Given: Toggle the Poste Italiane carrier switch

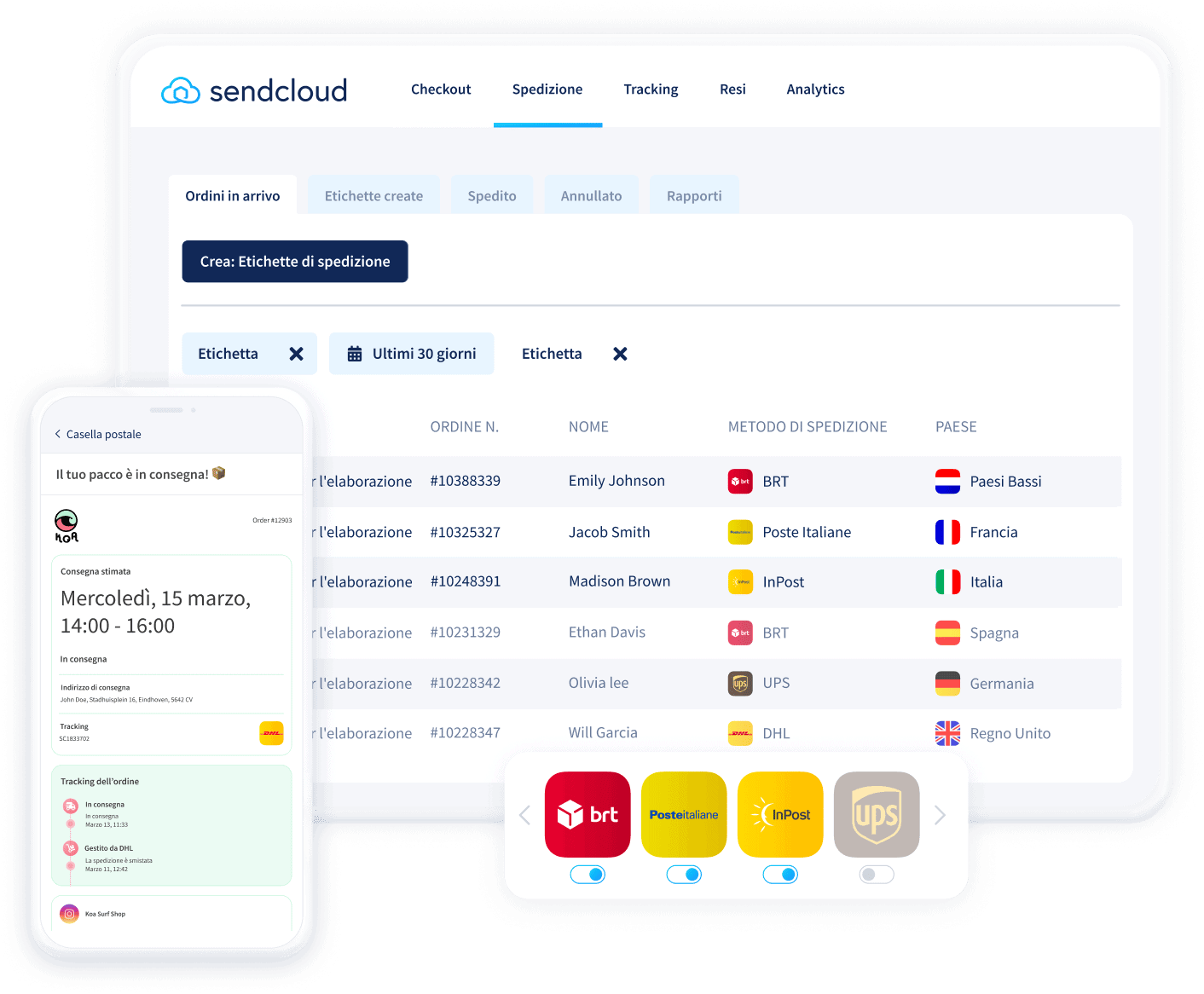Looking at the screenshot, I should (684, 874).
